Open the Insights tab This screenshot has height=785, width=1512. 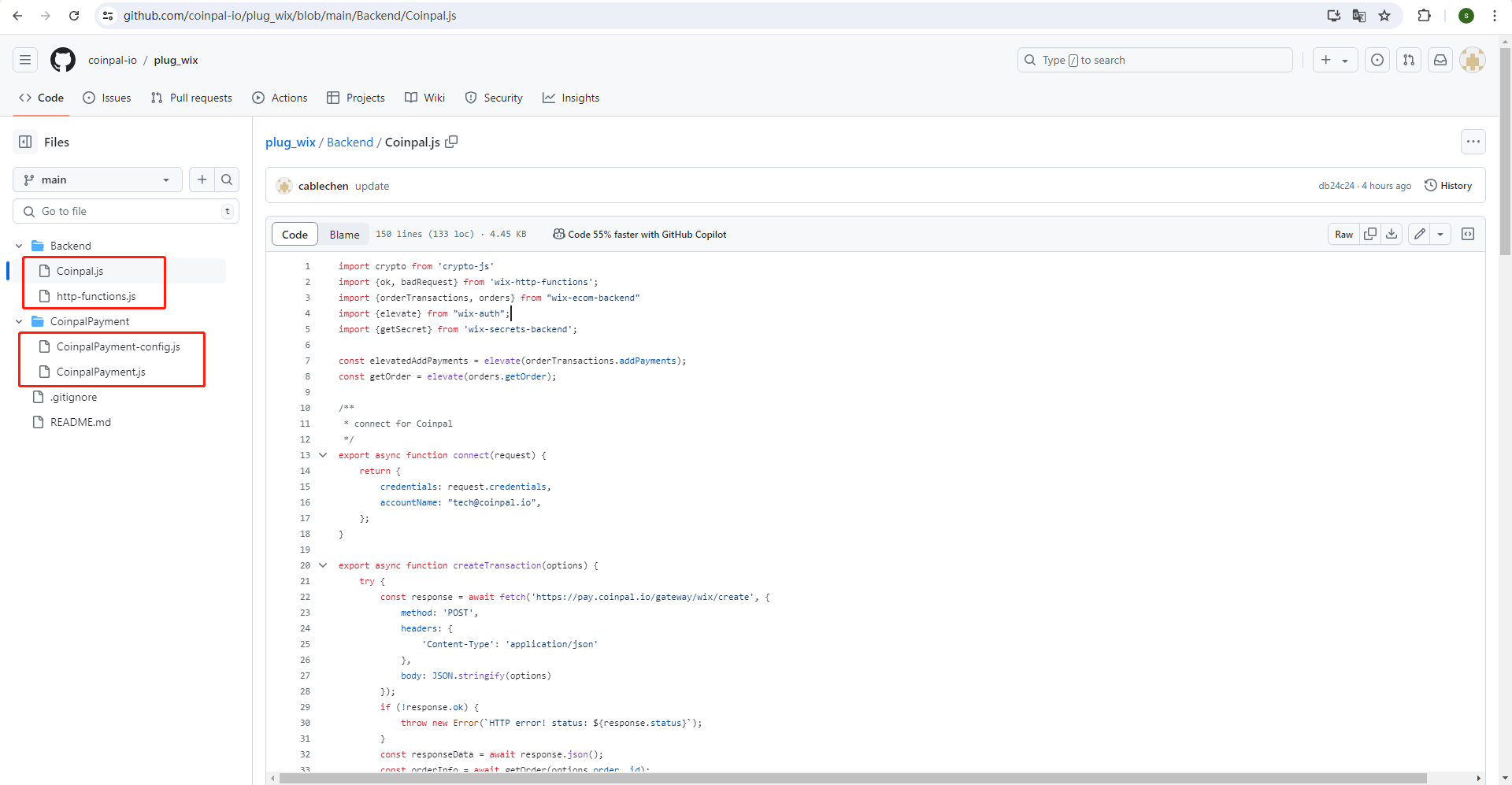[571, 98]
